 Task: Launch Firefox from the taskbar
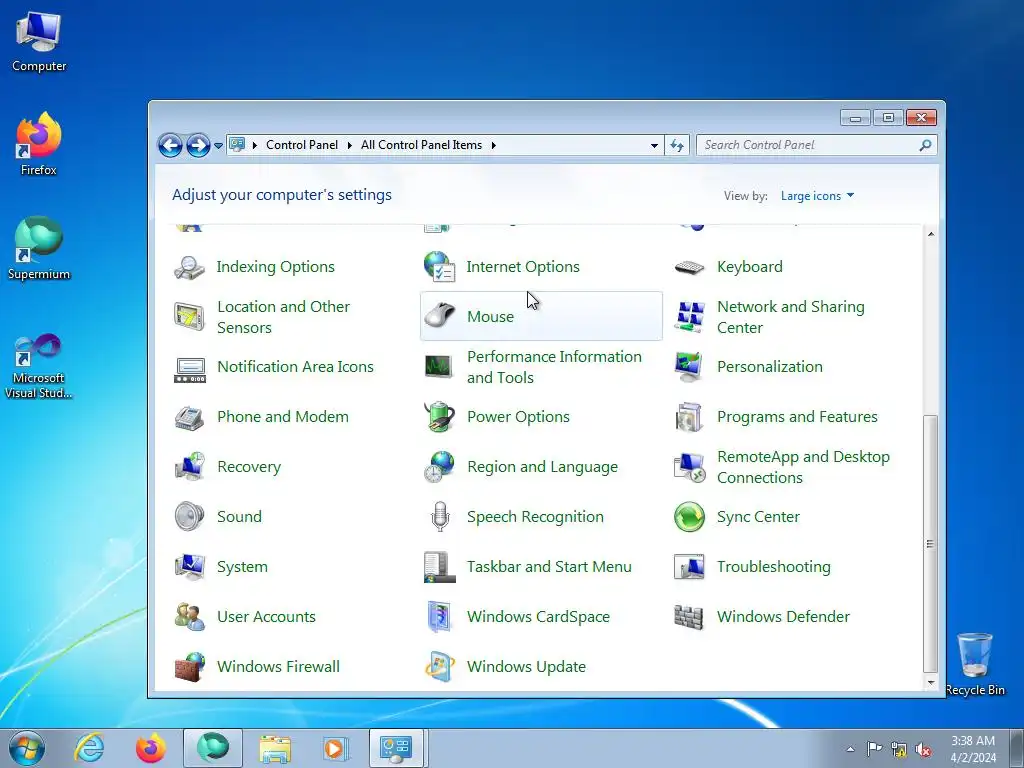151,748
